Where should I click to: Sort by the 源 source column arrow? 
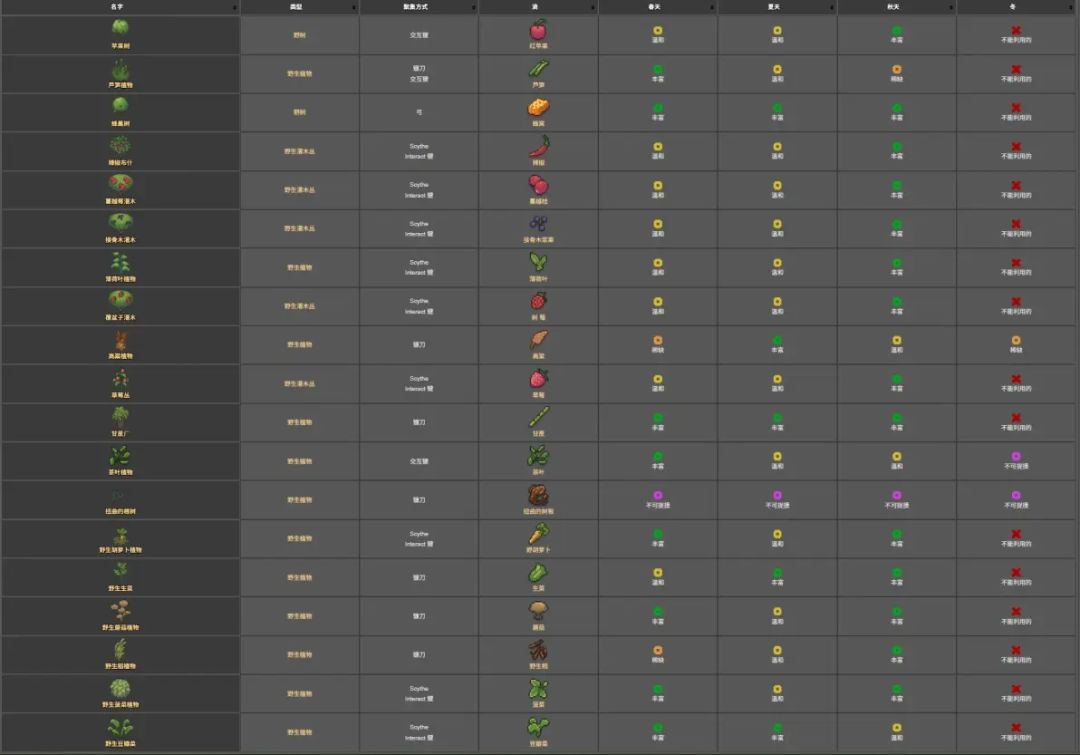point(593,8)
